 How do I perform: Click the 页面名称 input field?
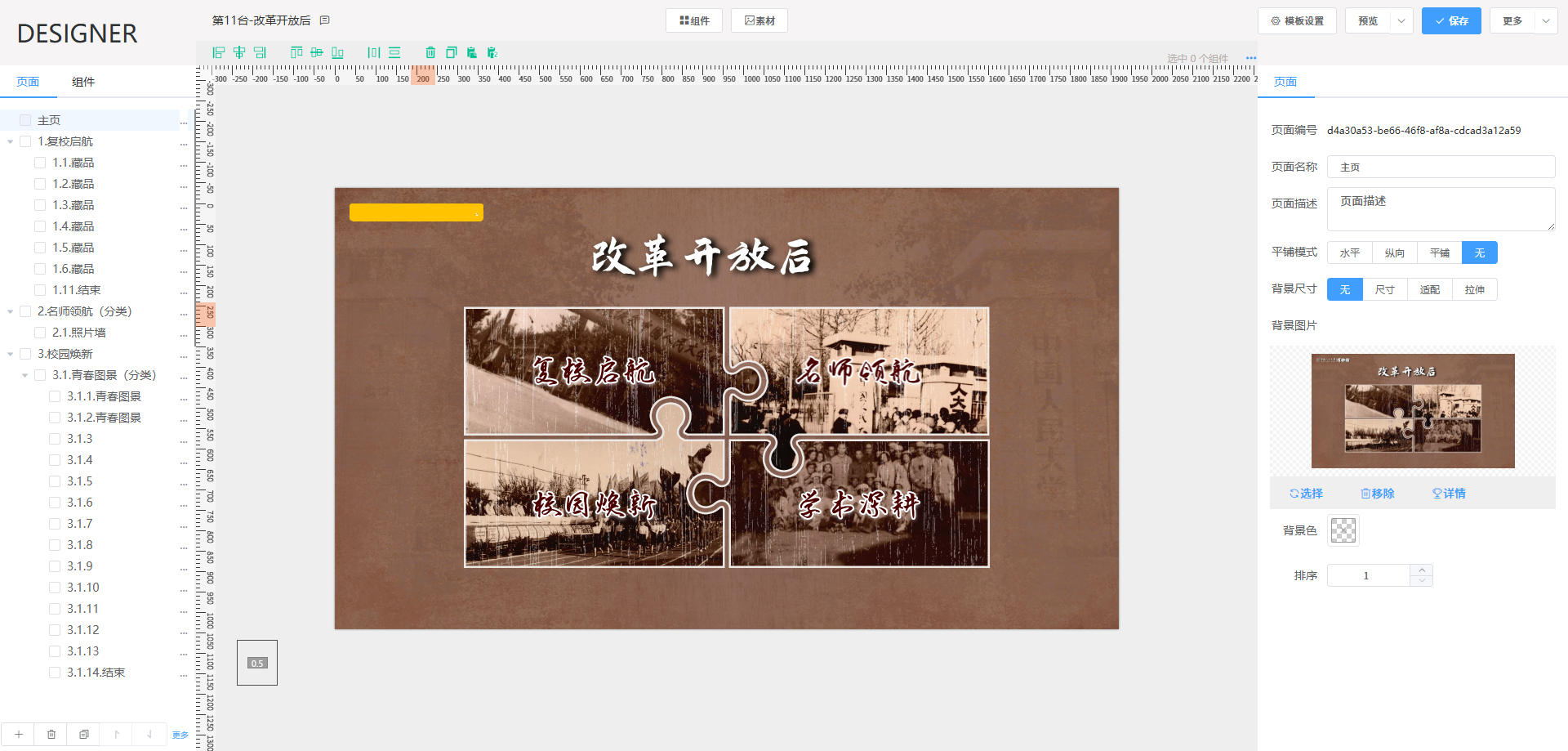(1441, 167)
